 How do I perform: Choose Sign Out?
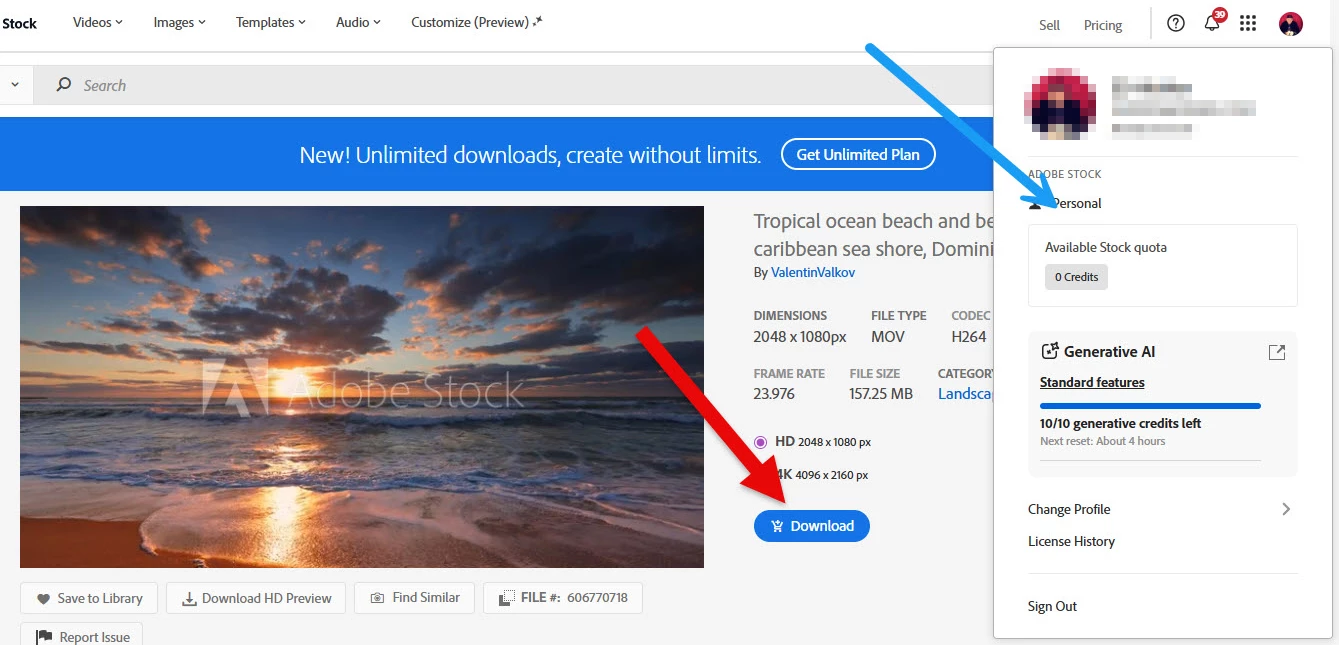(x=1052, y=606)
